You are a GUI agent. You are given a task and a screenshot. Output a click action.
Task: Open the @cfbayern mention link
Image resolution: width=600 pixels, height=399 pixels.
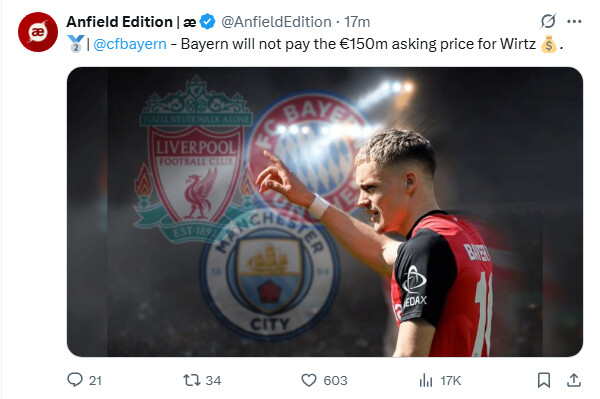coord(130,44)
